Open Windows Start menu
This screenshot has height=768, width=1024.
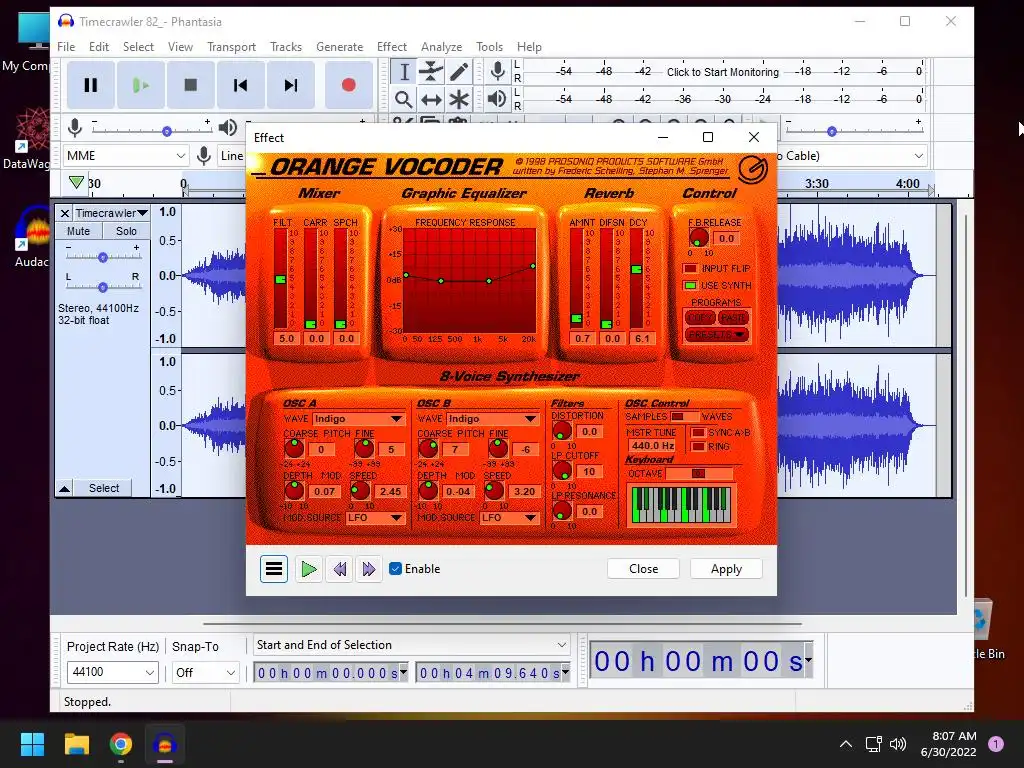tap(32, 744)
